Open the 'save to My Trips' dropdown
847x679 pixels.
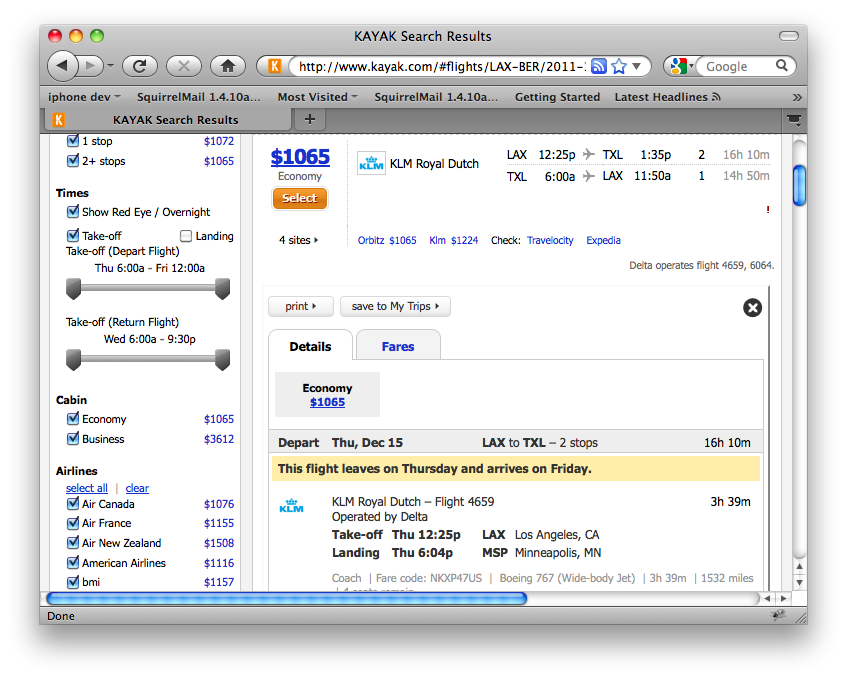(395, 307)
